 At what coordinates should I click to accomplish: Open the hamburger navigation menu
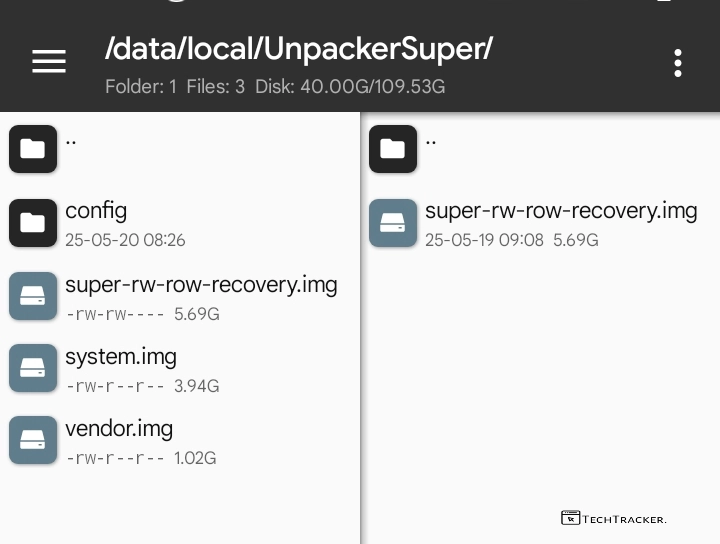(48, 62)
